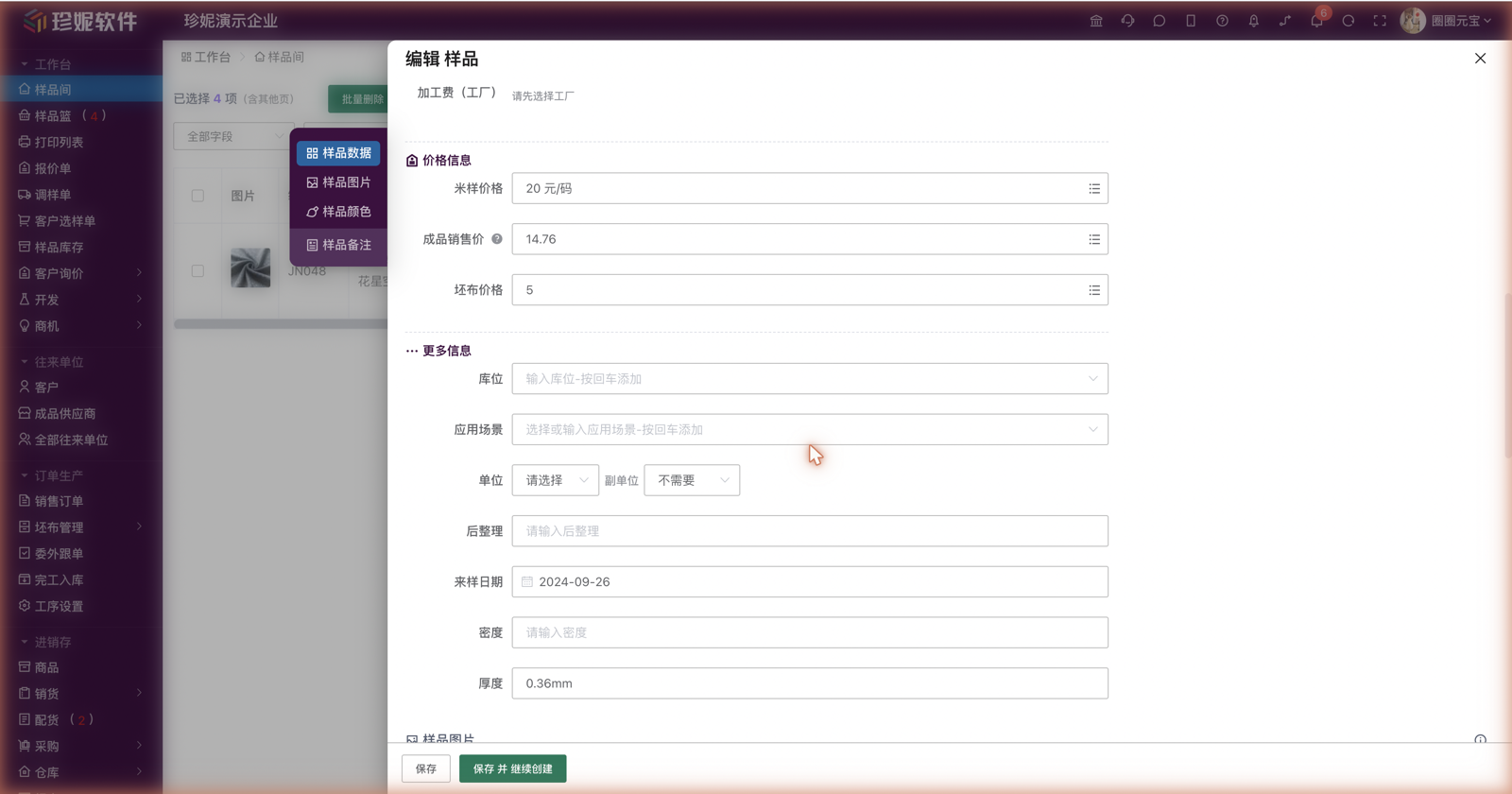1512x794 pixels.
Task: Open the 来样日期 date picker
Action: [810, 582]
